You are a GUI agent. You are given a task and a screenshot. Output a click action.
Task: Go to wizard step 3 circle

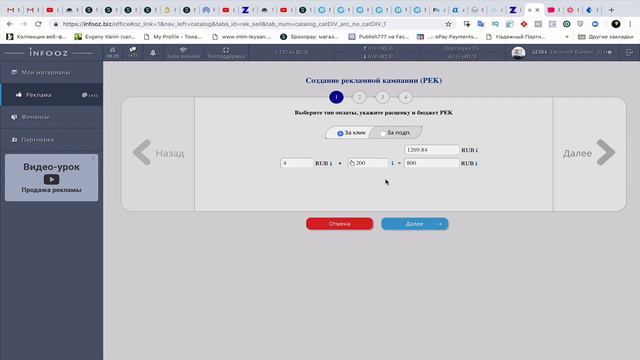382,97
